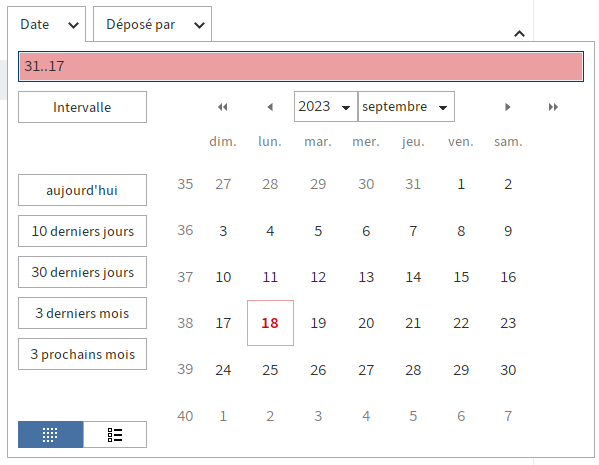
Task: Click the date input field showing 31..17
Action: pyautogui.click(x=301, y=66)
